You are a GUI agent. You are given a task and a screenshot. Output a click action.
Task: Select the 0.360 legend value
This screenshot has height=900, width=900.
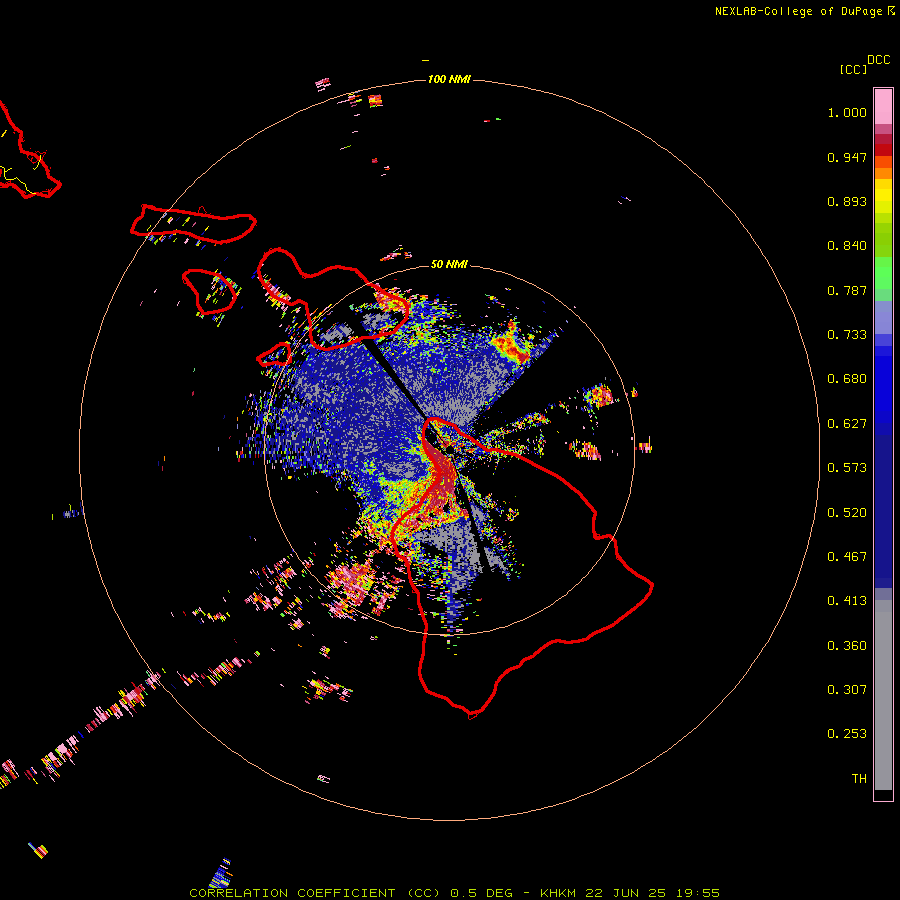coord(847,646)
